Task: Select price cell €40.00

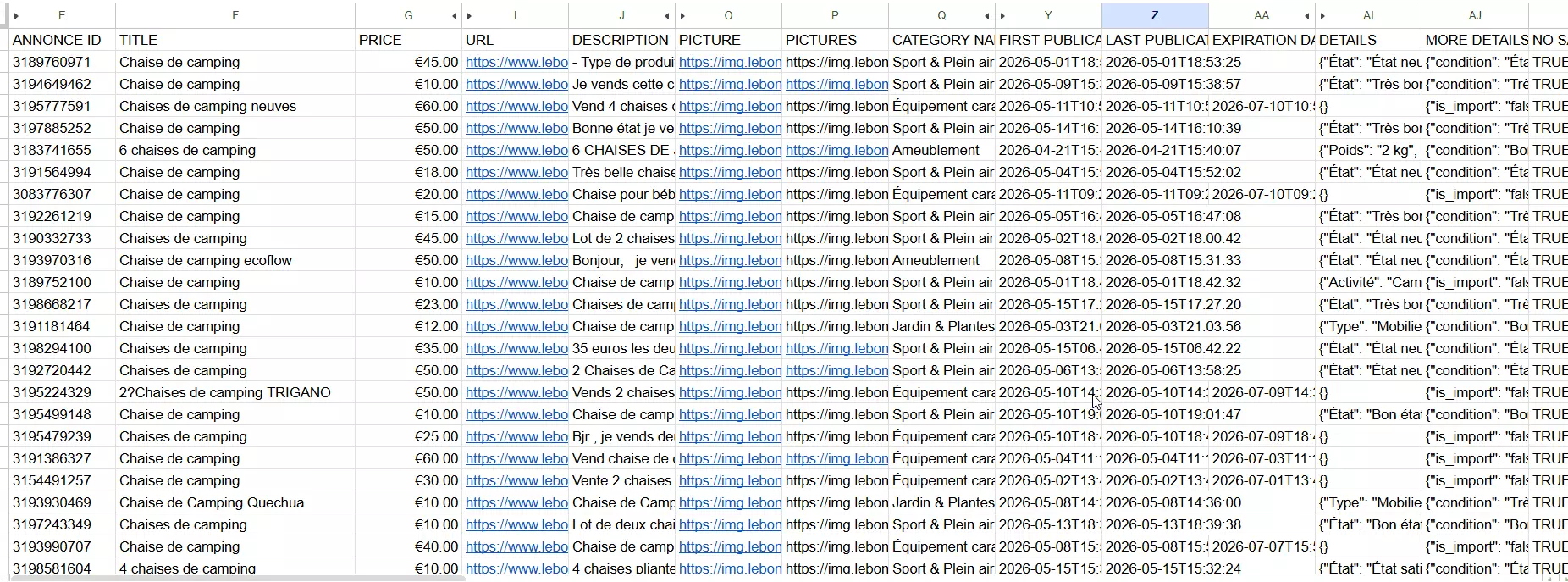Action: pos(409,546)
